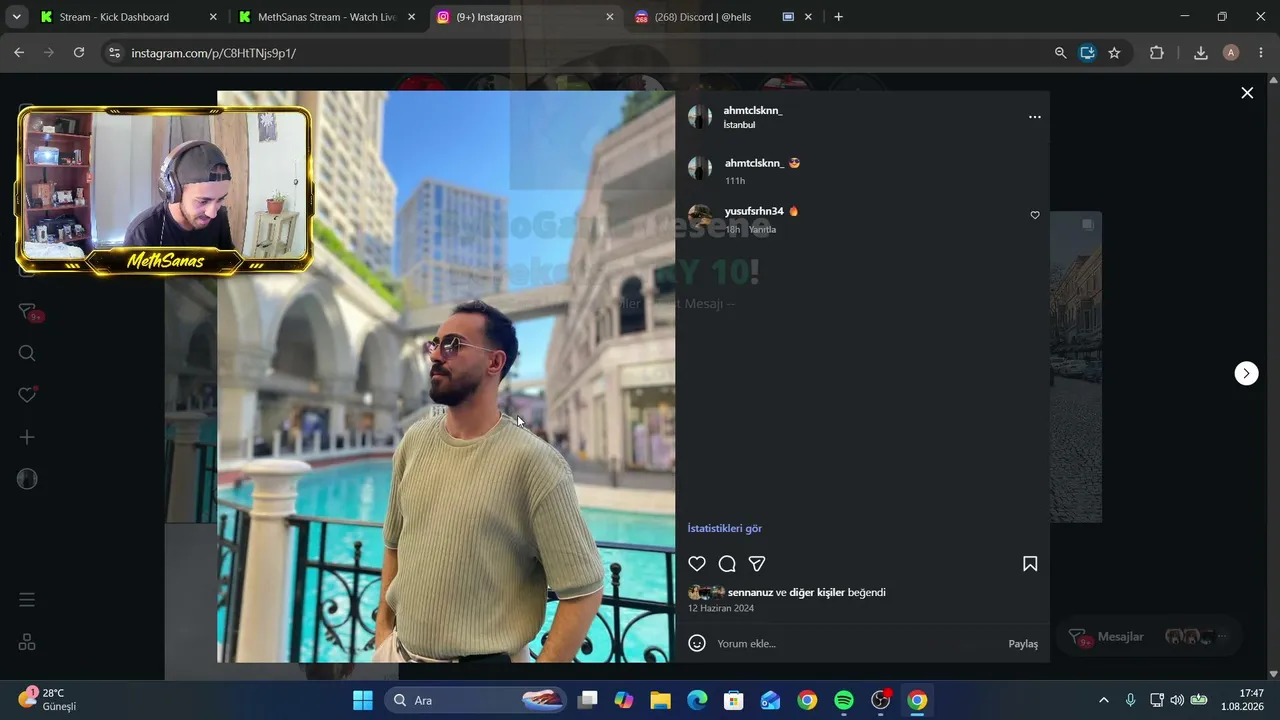This screenshot has width=1280, height=720.
Task: Click the install app icon in address bar
Action: tap(1088, 53)
